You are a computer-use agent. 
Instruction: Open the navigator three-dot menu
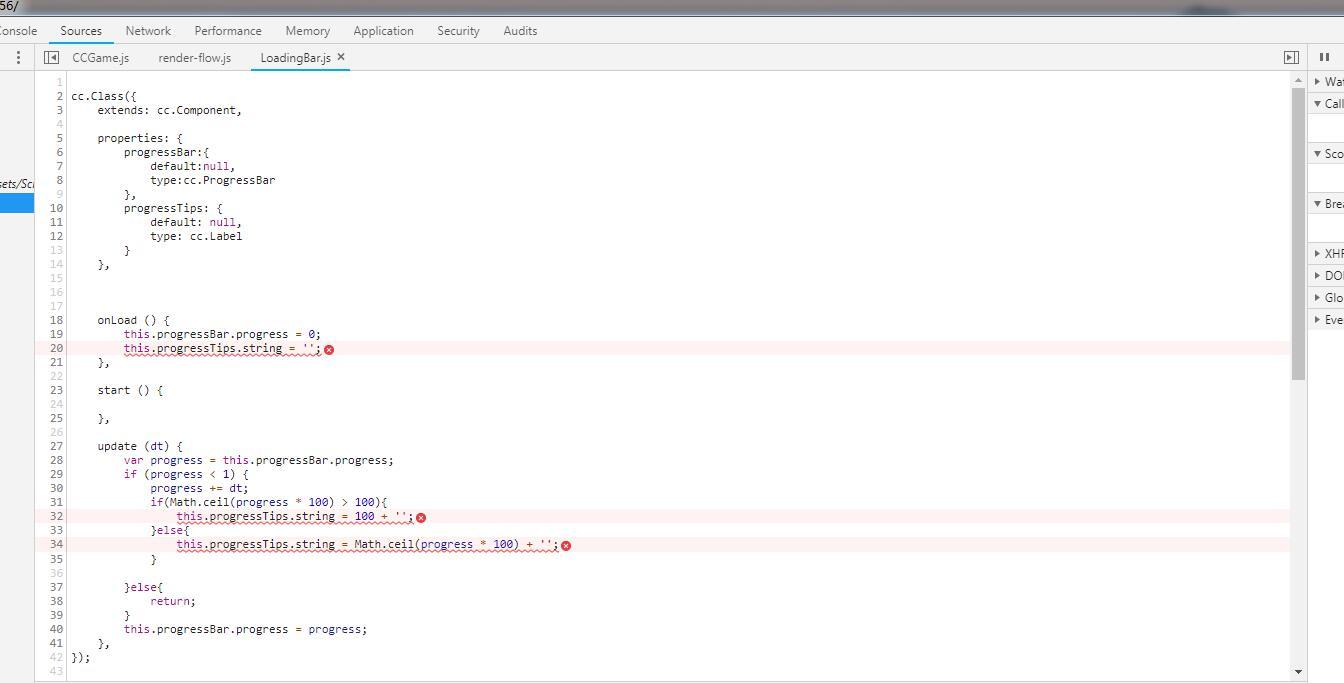[18, 58]
